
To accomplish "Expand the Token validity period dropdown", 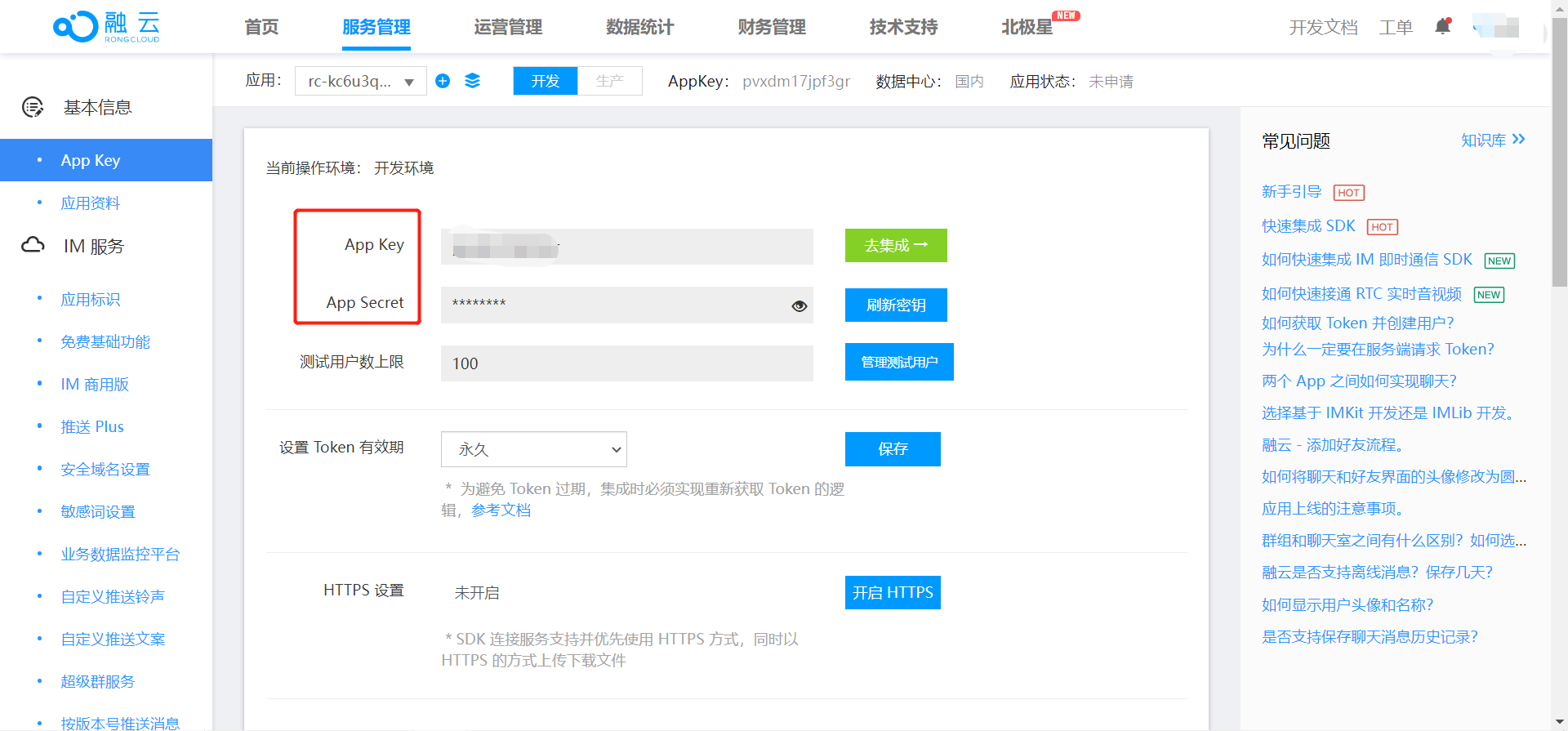I will point(533,449).
